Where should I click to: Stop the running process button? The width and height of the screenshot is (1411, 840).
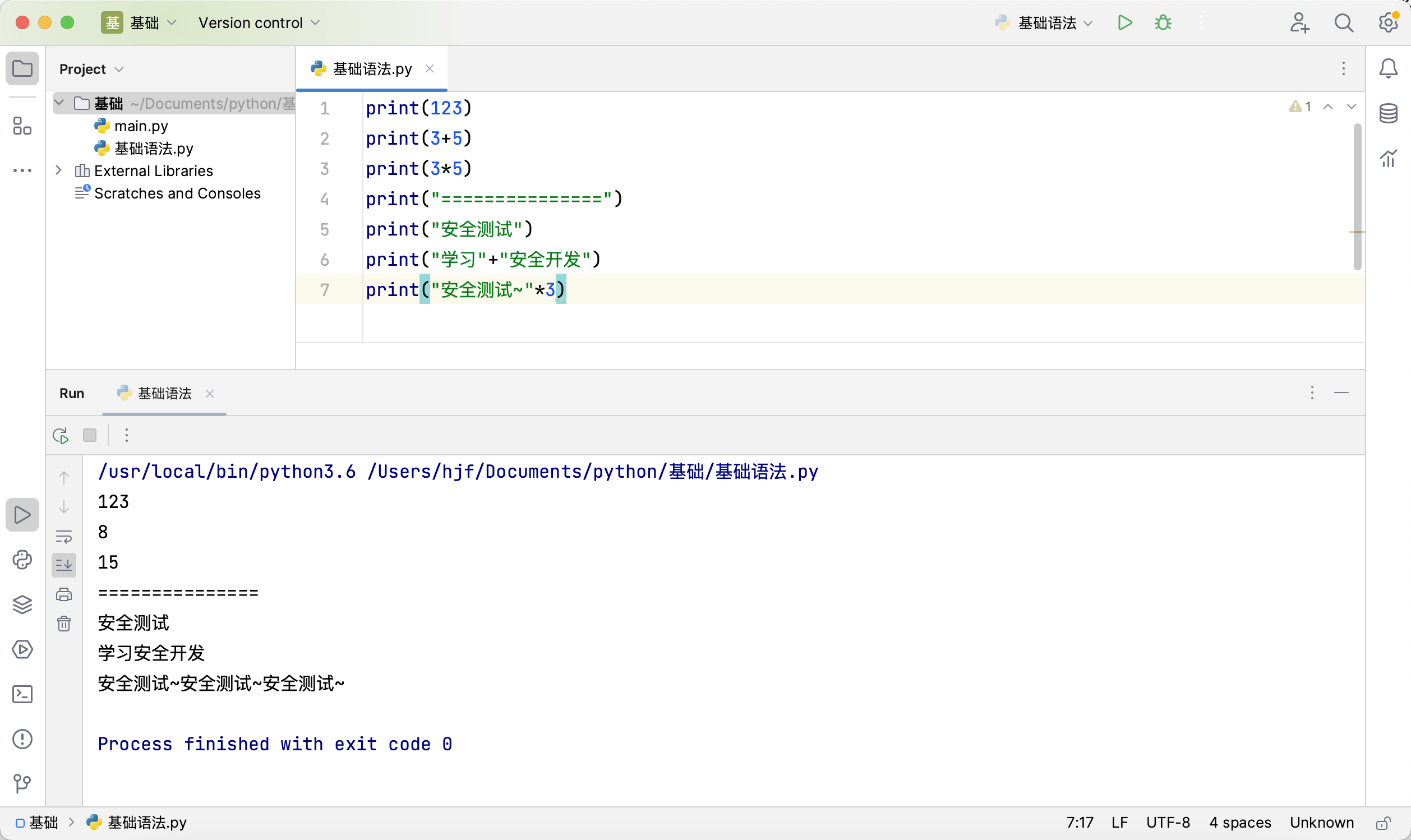tap(89, 435)
